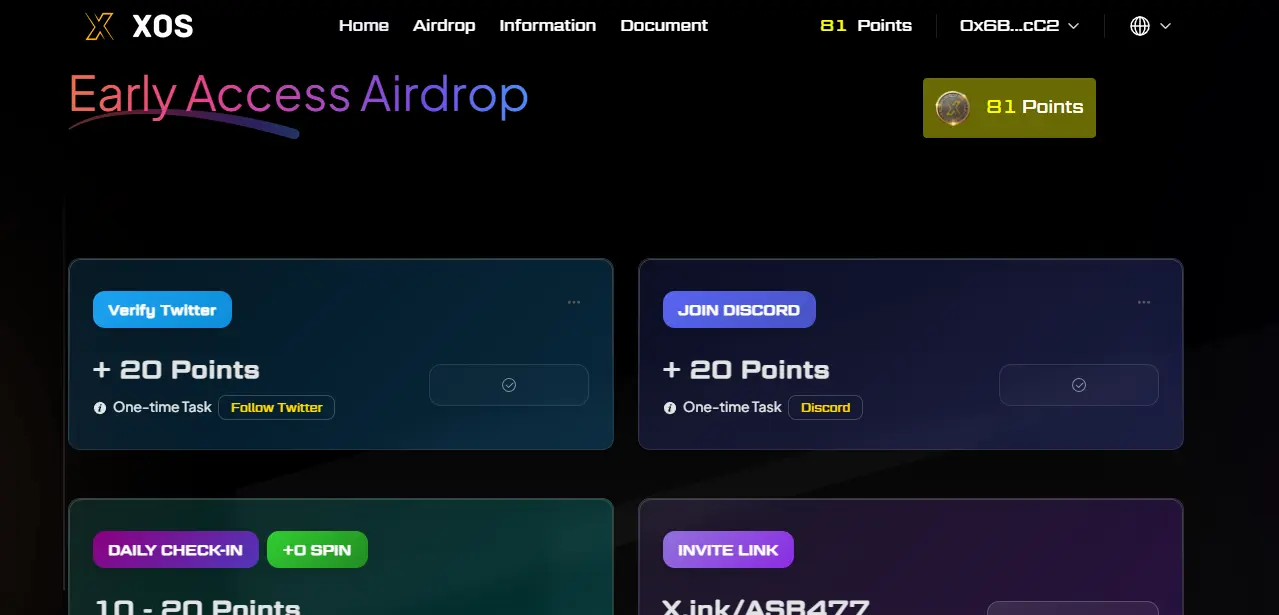Go to the Home menu item

point(364,26)
